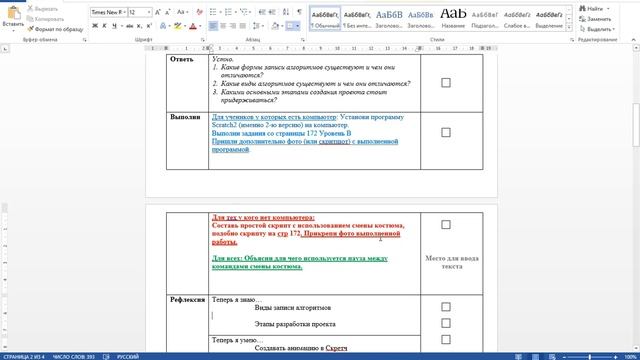This screenshot has height=360, width=640.
Task: Toggle bold (Ж) formatting
Action: pyautogui.click(x=95, y=26)
